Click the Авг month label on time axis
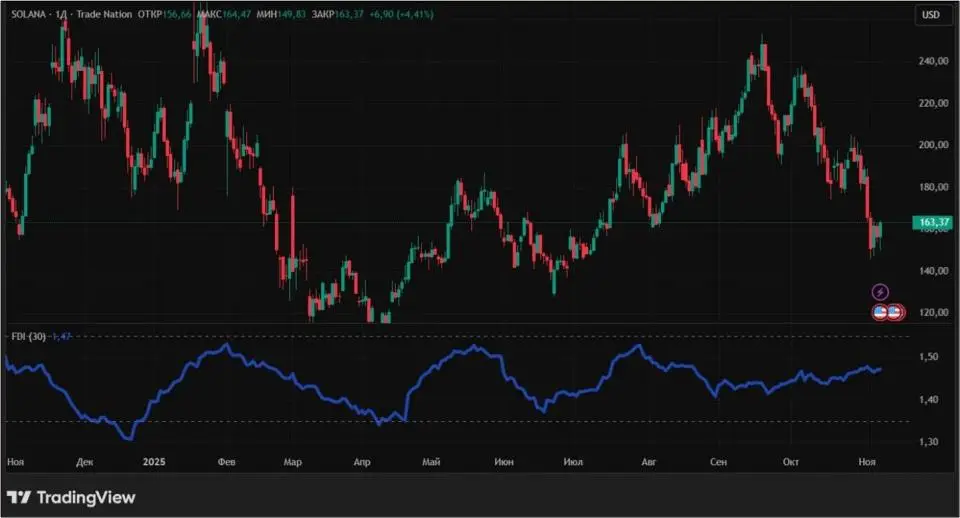 pyautogui.click(x=650, y=462)
